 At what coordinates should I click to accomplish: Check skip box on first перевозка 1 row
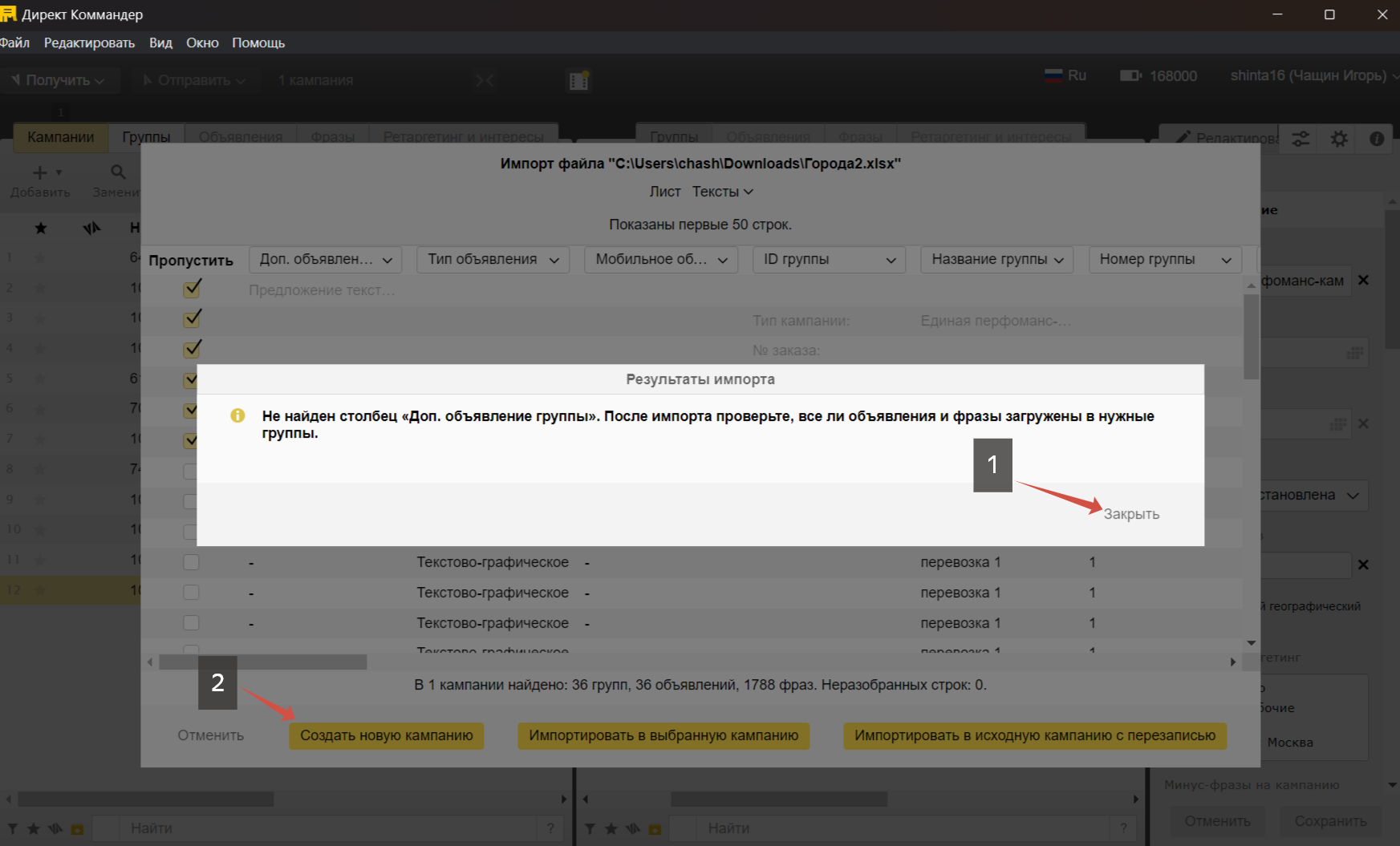(191, 562)
